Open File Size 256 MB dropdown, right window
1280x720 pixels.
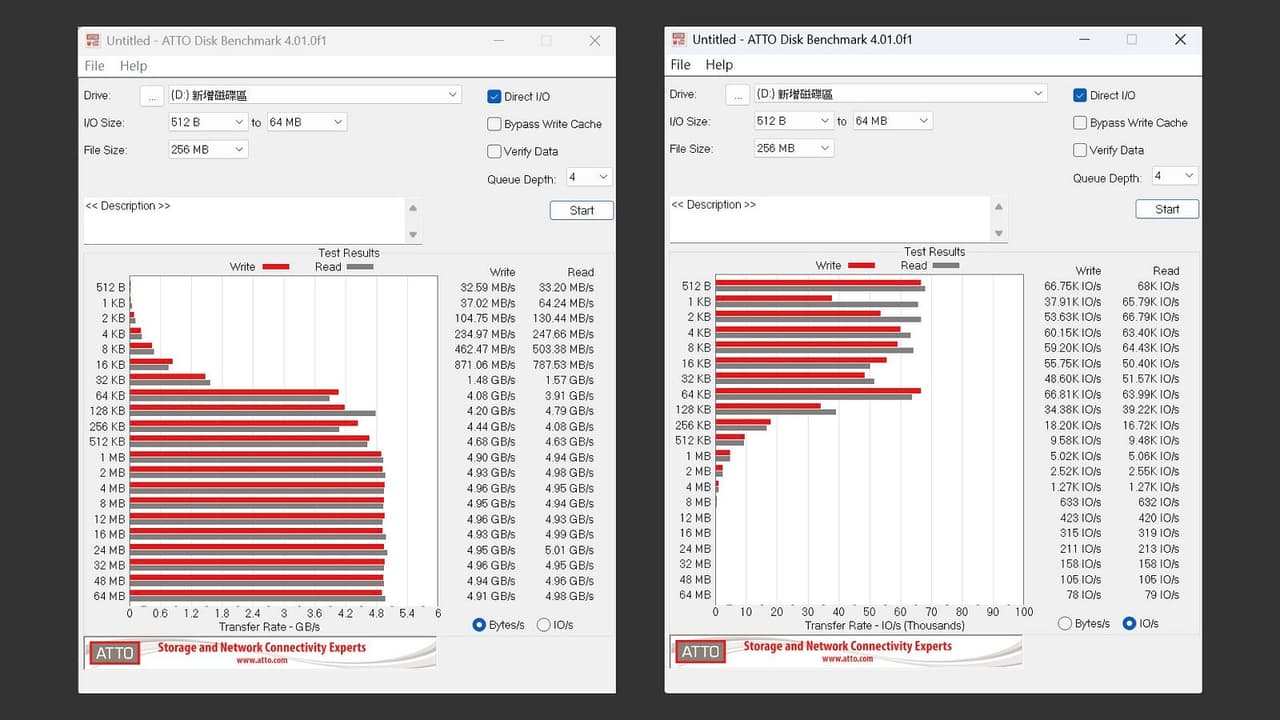pos(794,148)
